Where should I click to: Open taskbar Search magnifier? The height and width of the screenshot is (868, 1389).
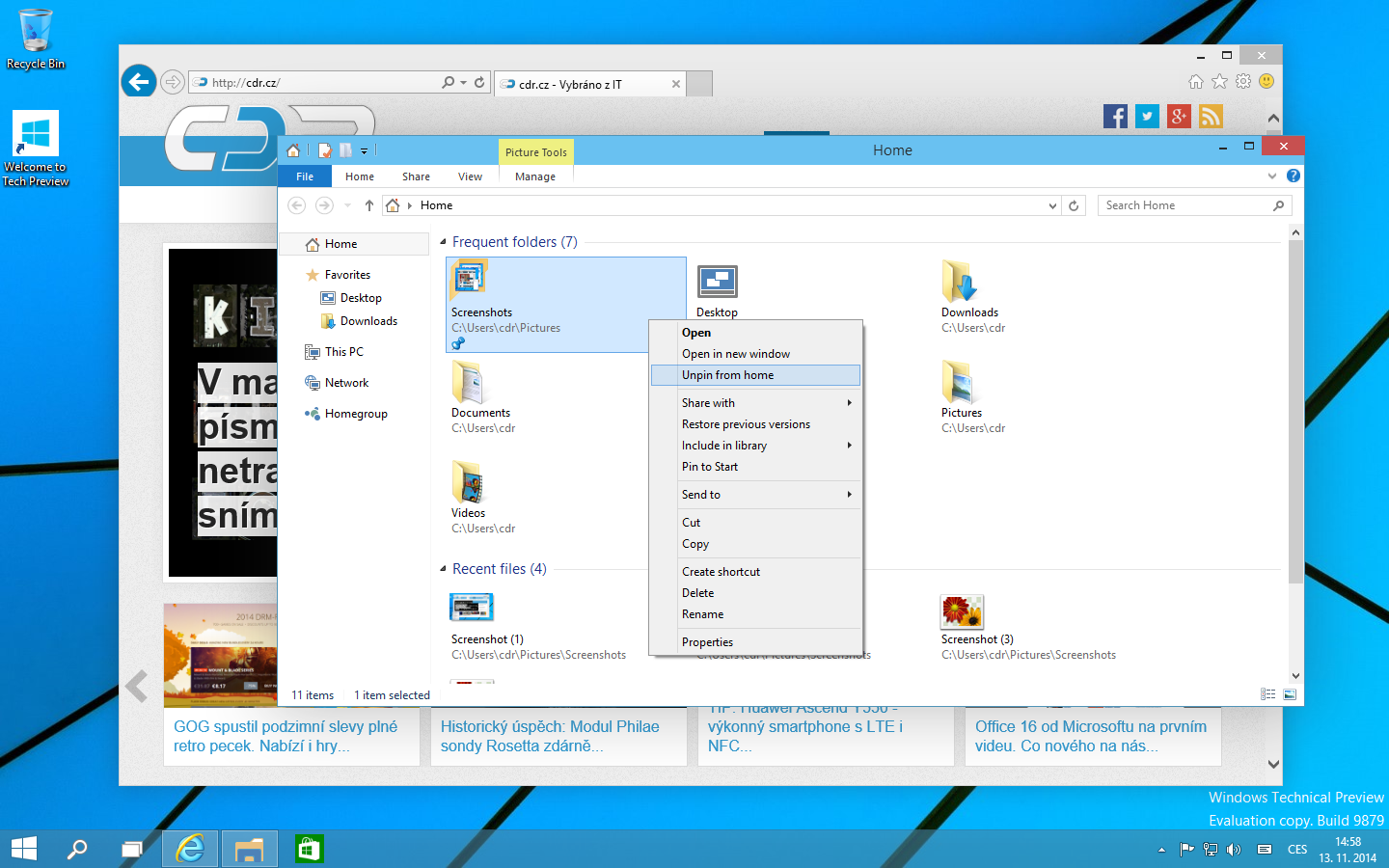tap(76, 849)
